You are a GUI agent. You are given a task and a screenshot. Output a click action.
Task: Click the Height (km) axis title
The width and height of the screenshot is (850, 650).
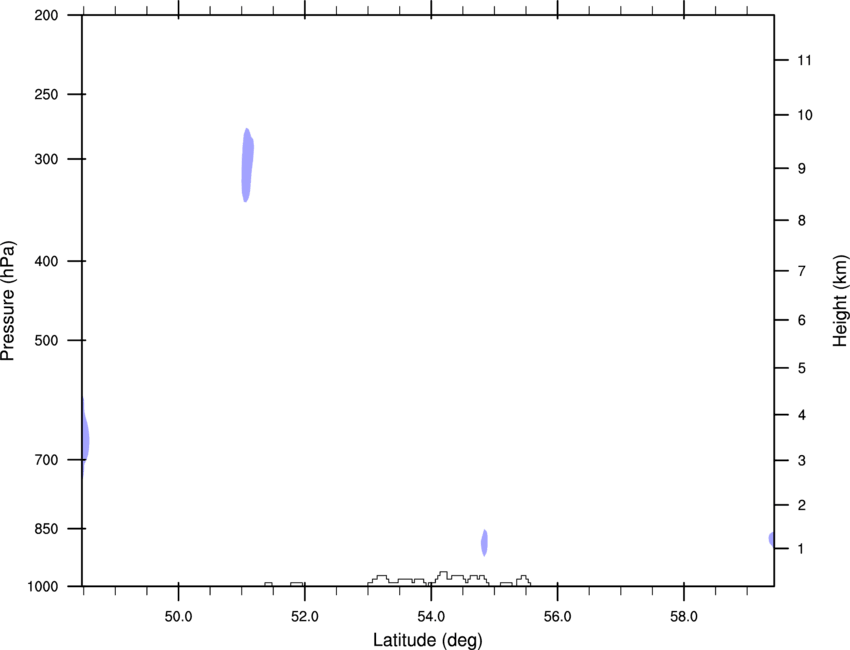point(840,301)
